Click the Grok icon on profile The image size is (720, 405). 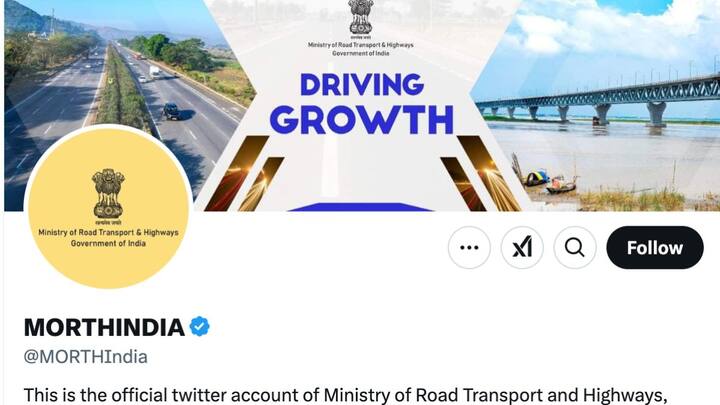[x=522, y=248]
